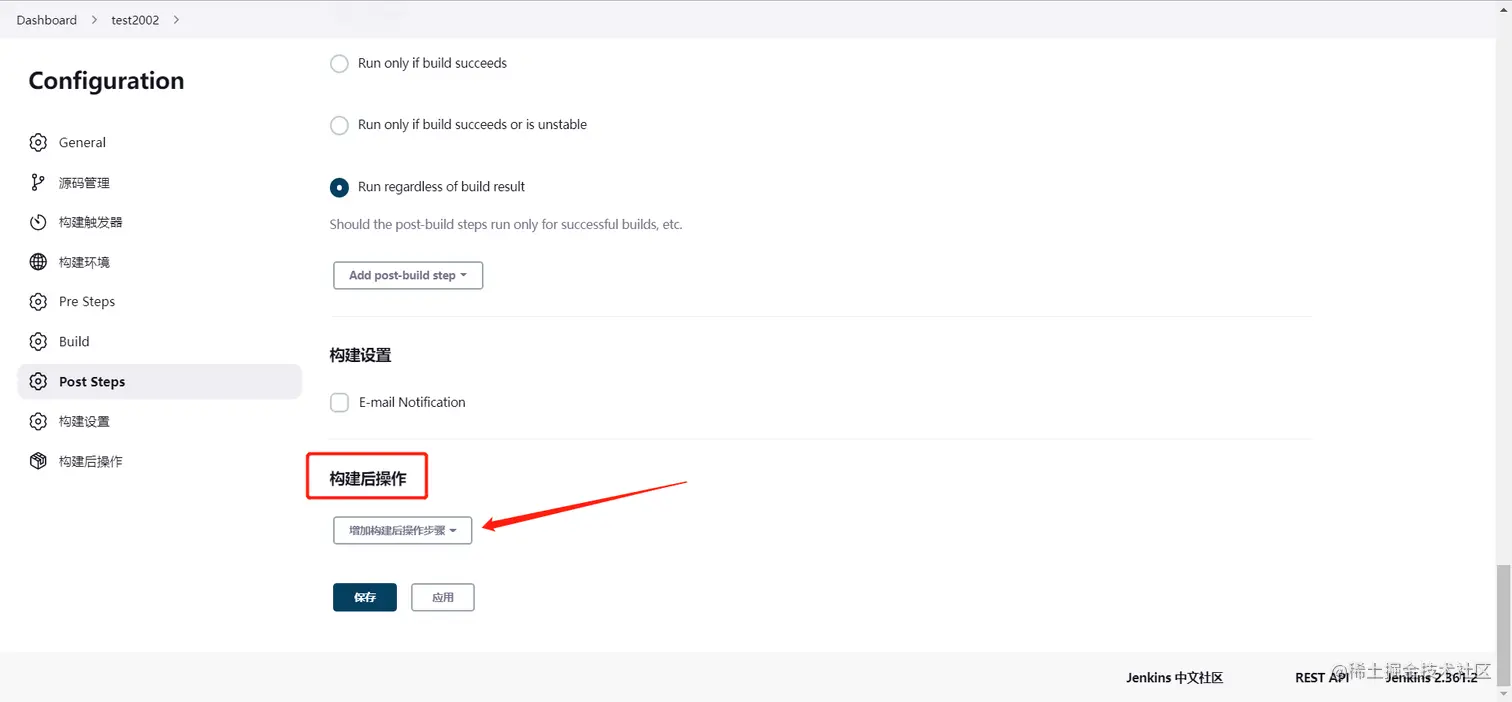Go to Build section
Screen dimensions: 1512x702
pyautogui.click(x=159, y=341)
